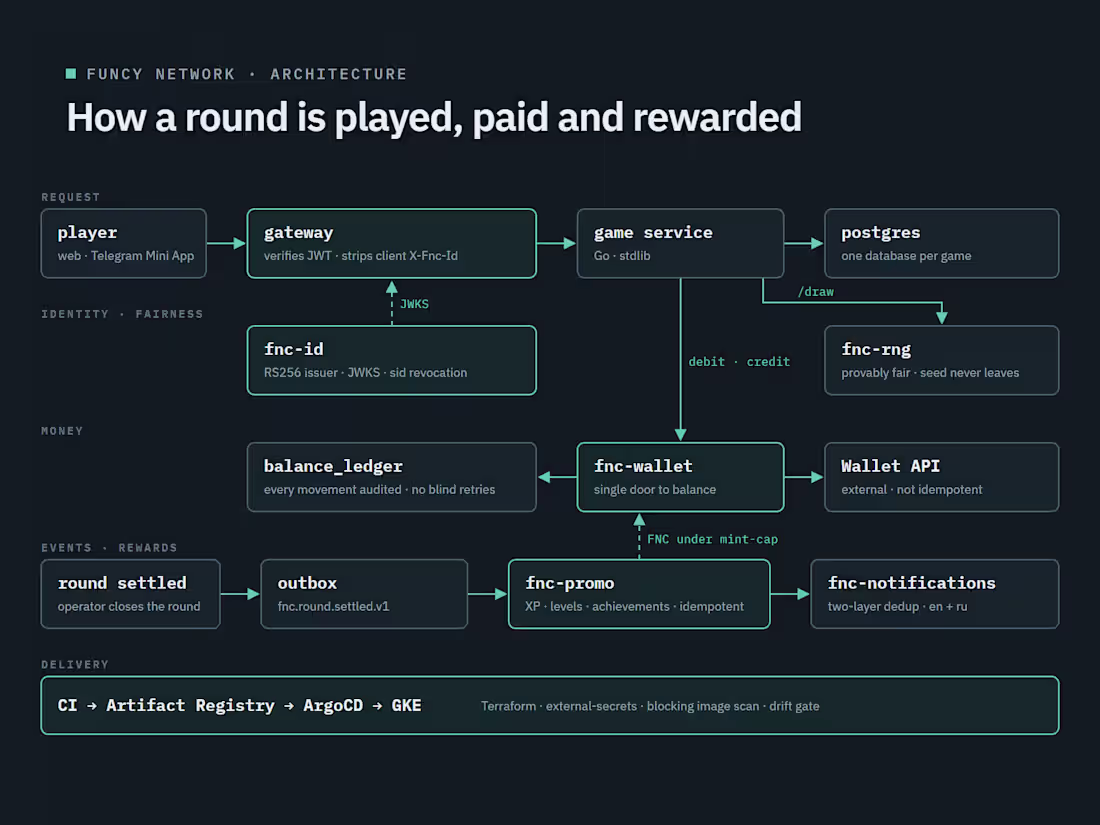
Task: Select the player node box
Action: (x=123, y=243)
